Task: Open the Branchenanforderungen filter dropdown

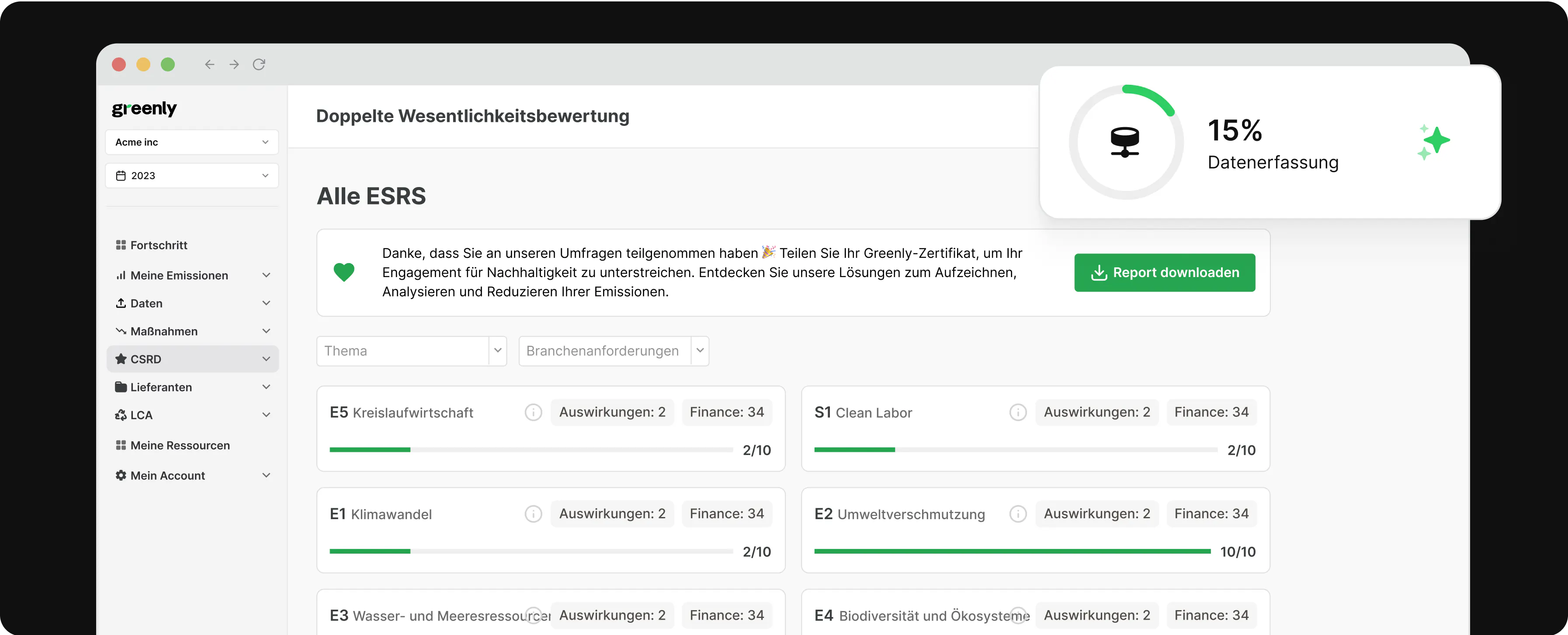Action: (x=614, y=350)
